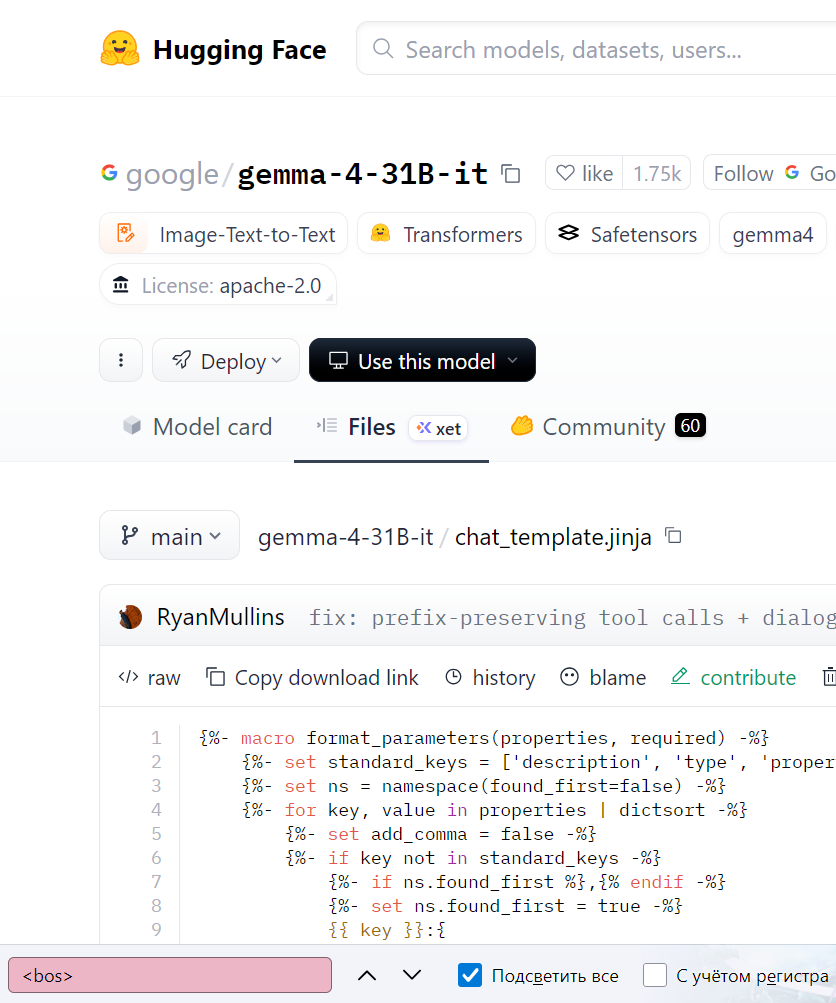Click Copy download link
836x1003 pixels.
(312, 677)
